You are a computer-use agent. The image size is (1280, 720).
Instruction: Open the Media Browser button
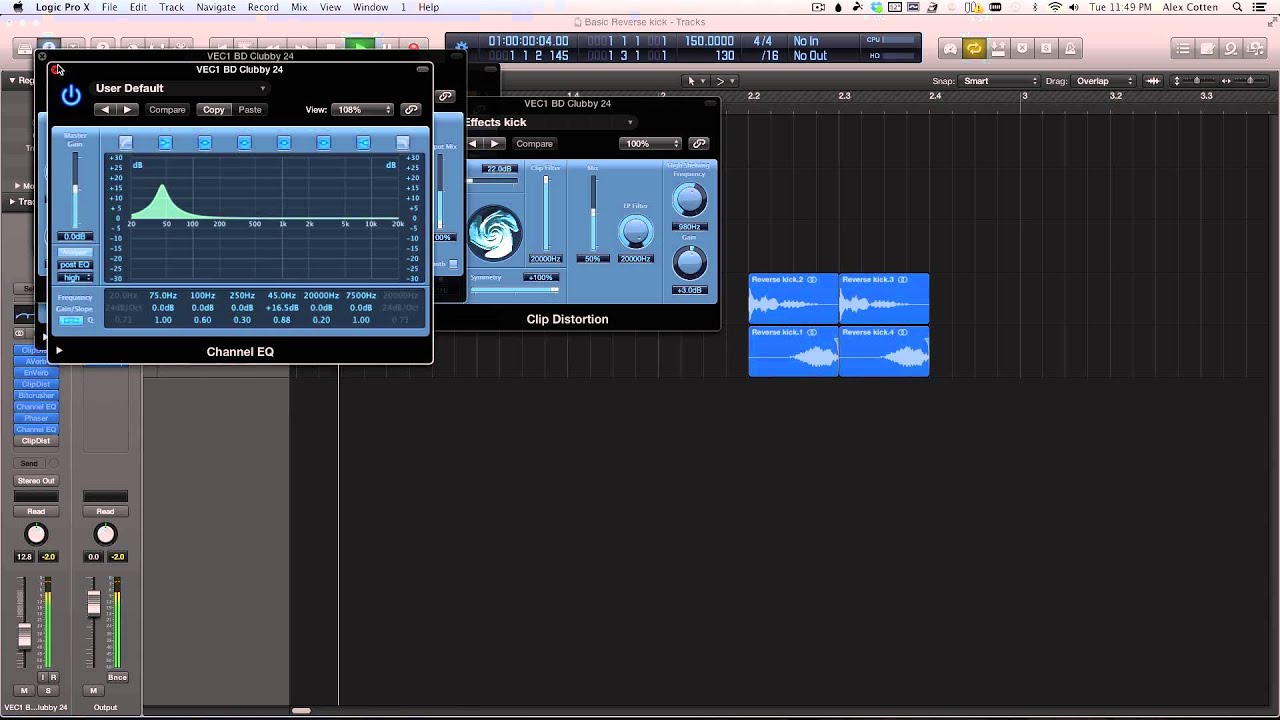(x=1255, y=48)
